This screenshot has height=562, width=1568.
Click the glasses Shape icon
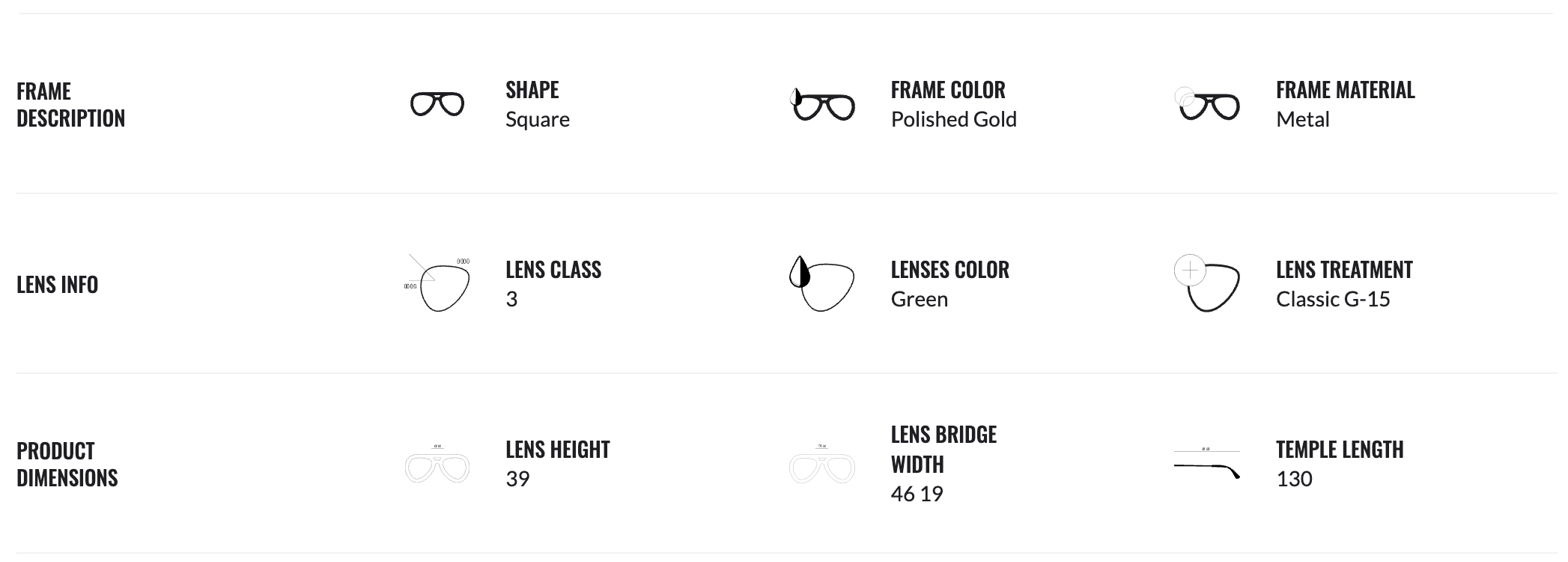[x=437, y=104]
